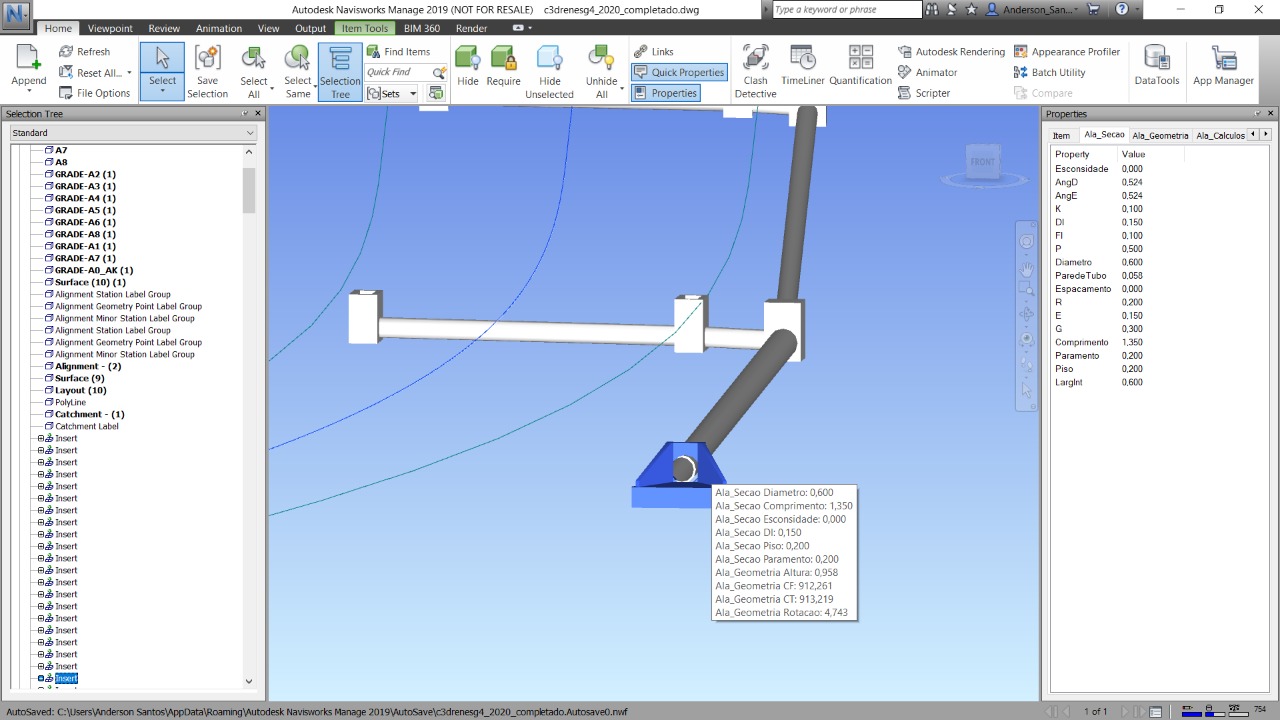Refresh the loaded model files
Viewport: 1280px width, 720px height.
tap(85, 51)
